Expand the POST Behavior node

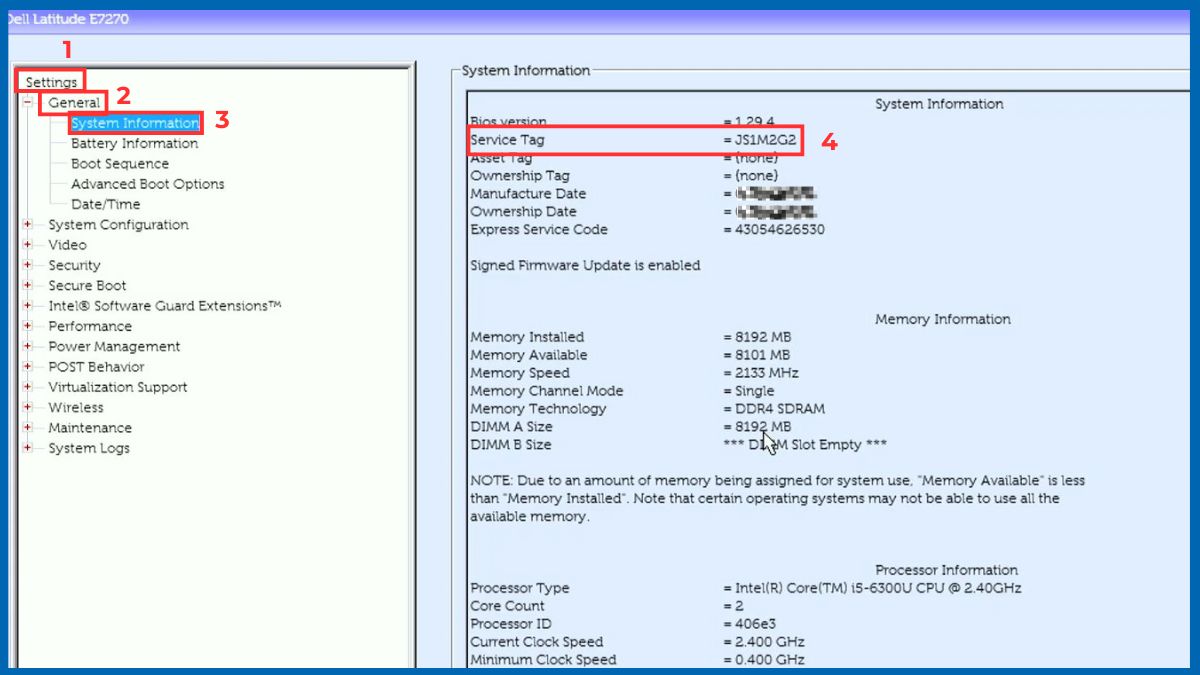28,367
